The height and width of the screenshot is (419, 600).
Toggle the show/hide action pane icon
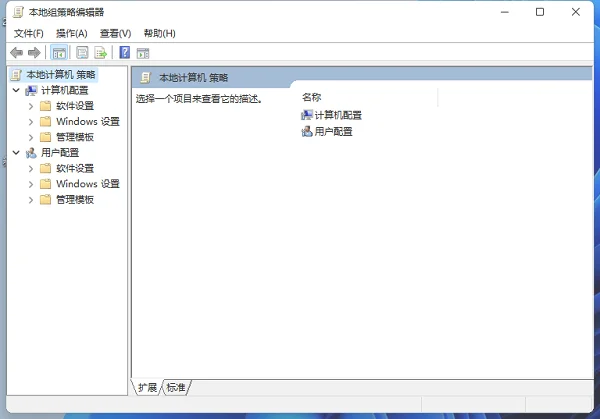pyautogui.click(x=143, y=53)
